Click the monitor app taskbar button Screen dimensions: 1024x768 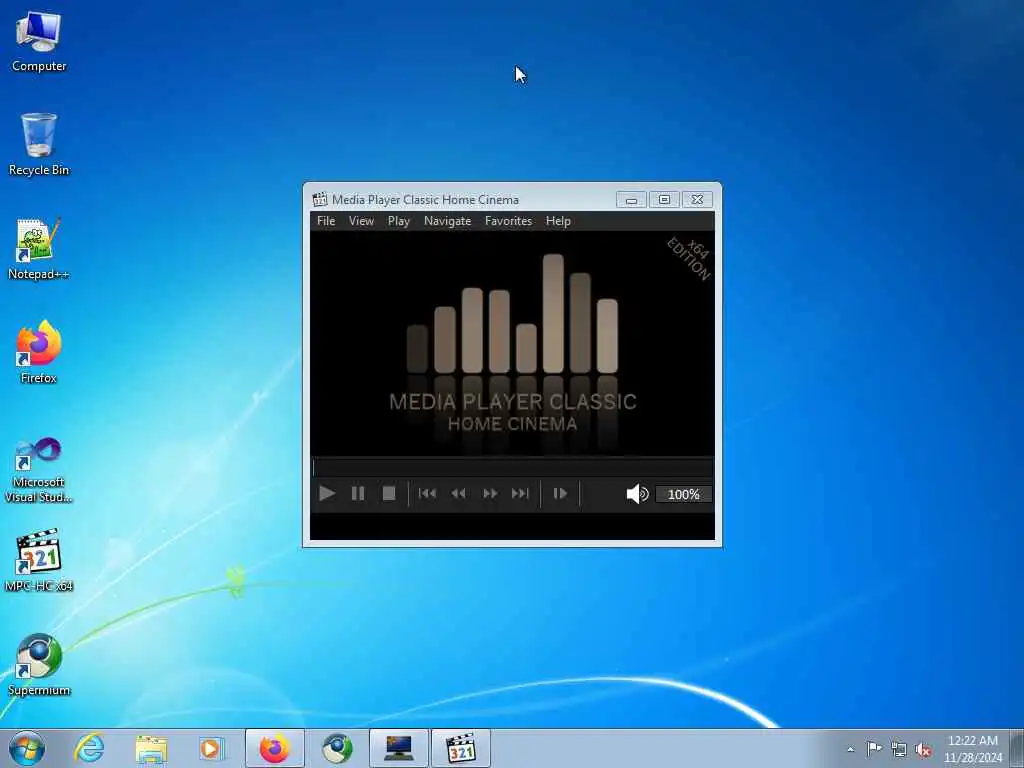point(398,748)
